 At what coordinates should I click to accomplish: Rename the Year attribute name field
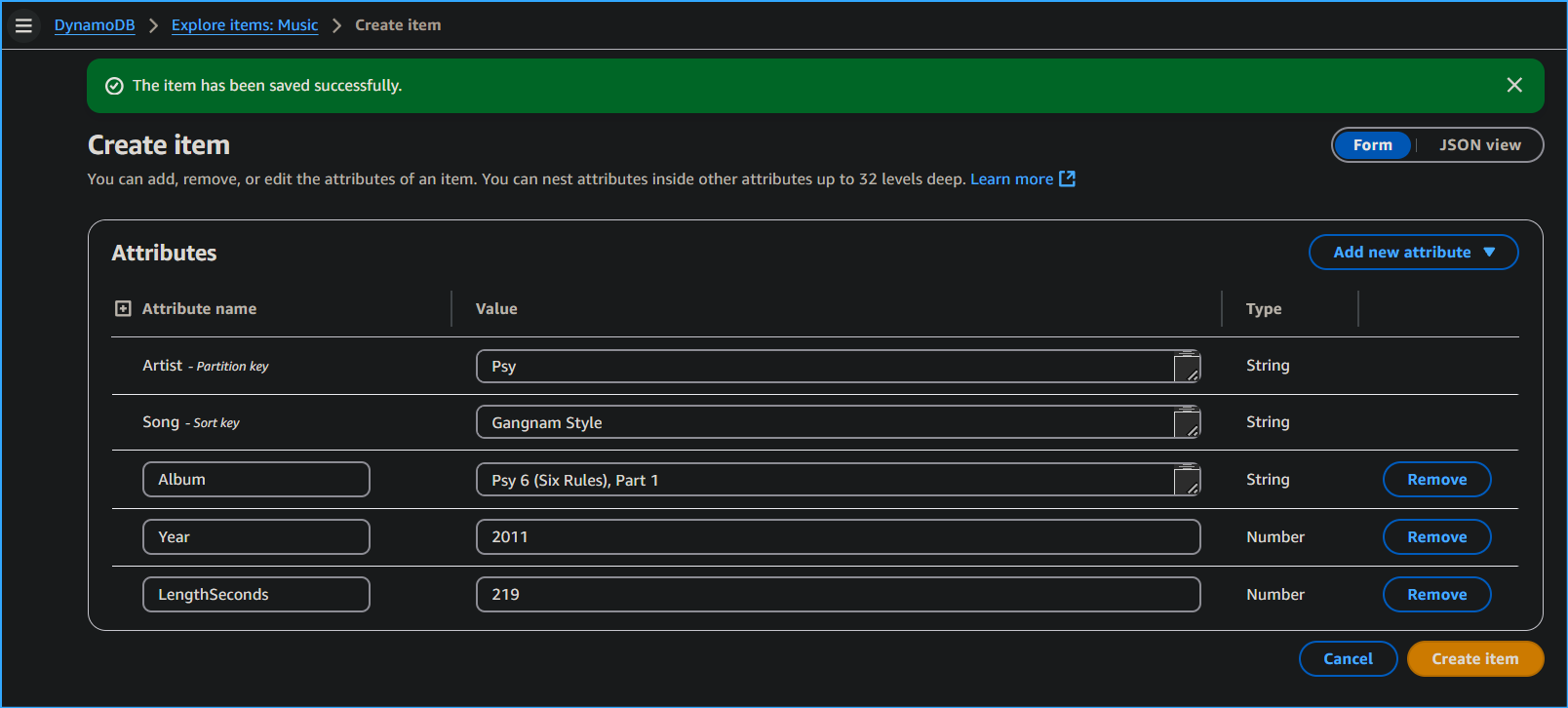256,537
